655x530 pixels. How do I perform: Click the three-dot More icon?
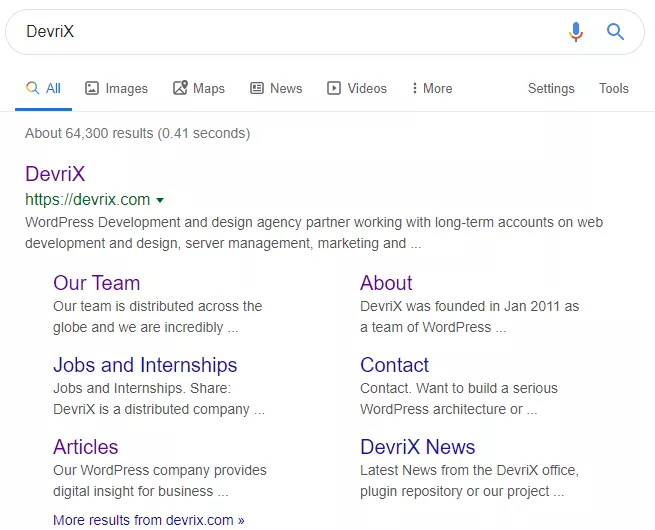[414, 88]
